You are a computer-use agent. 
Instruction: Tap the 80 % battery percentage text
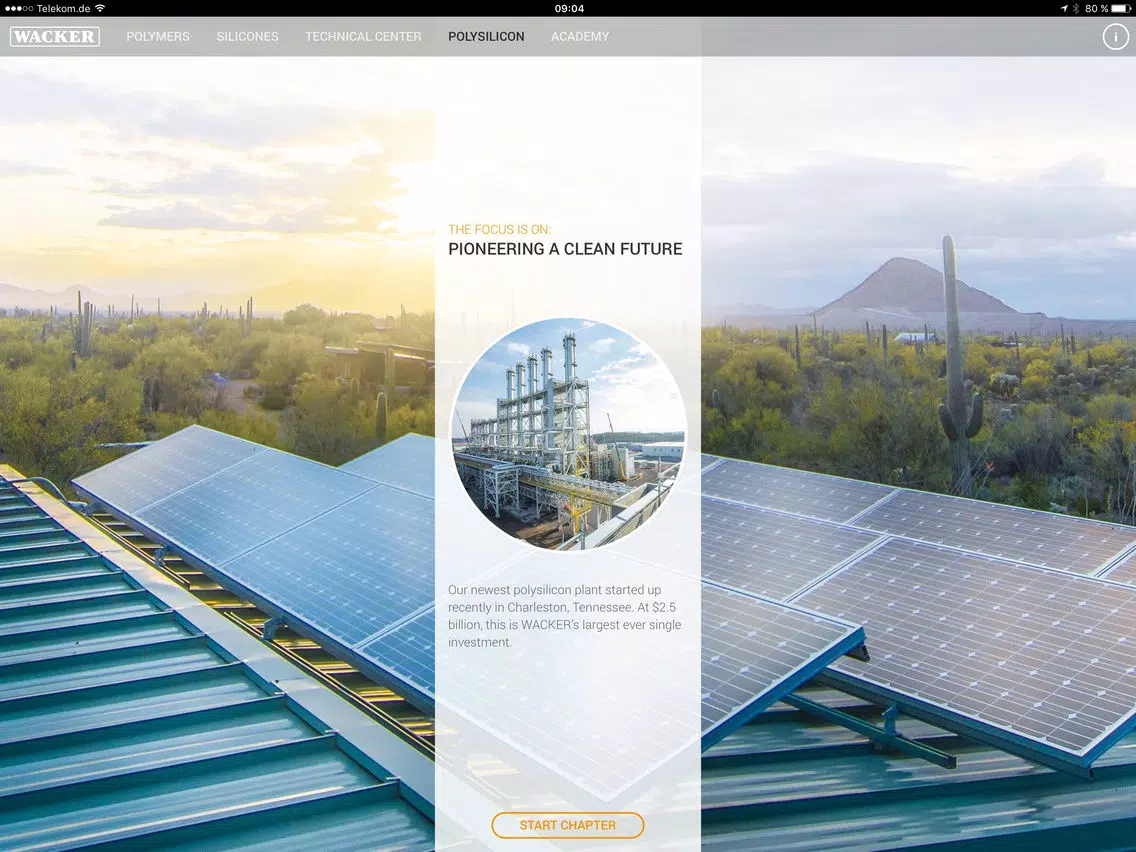[1096, 8]
